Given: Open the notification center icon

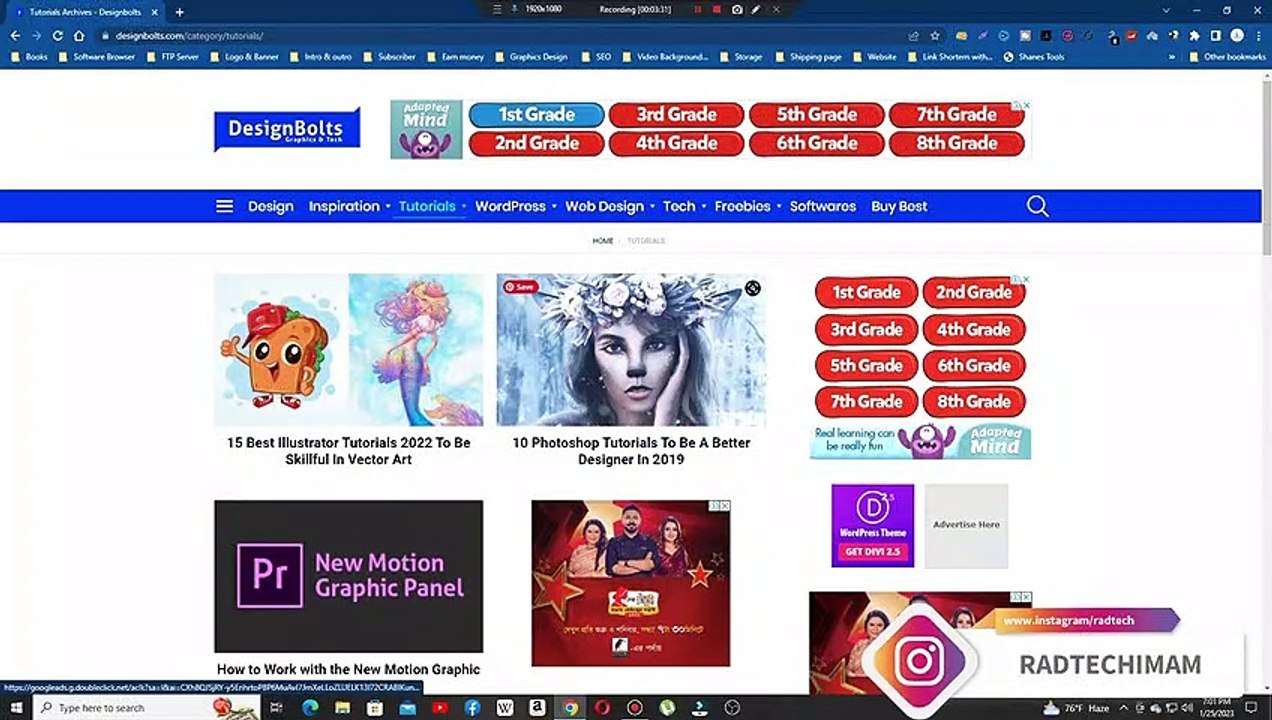Looking at the screenshot, I should click(1251, 708).
